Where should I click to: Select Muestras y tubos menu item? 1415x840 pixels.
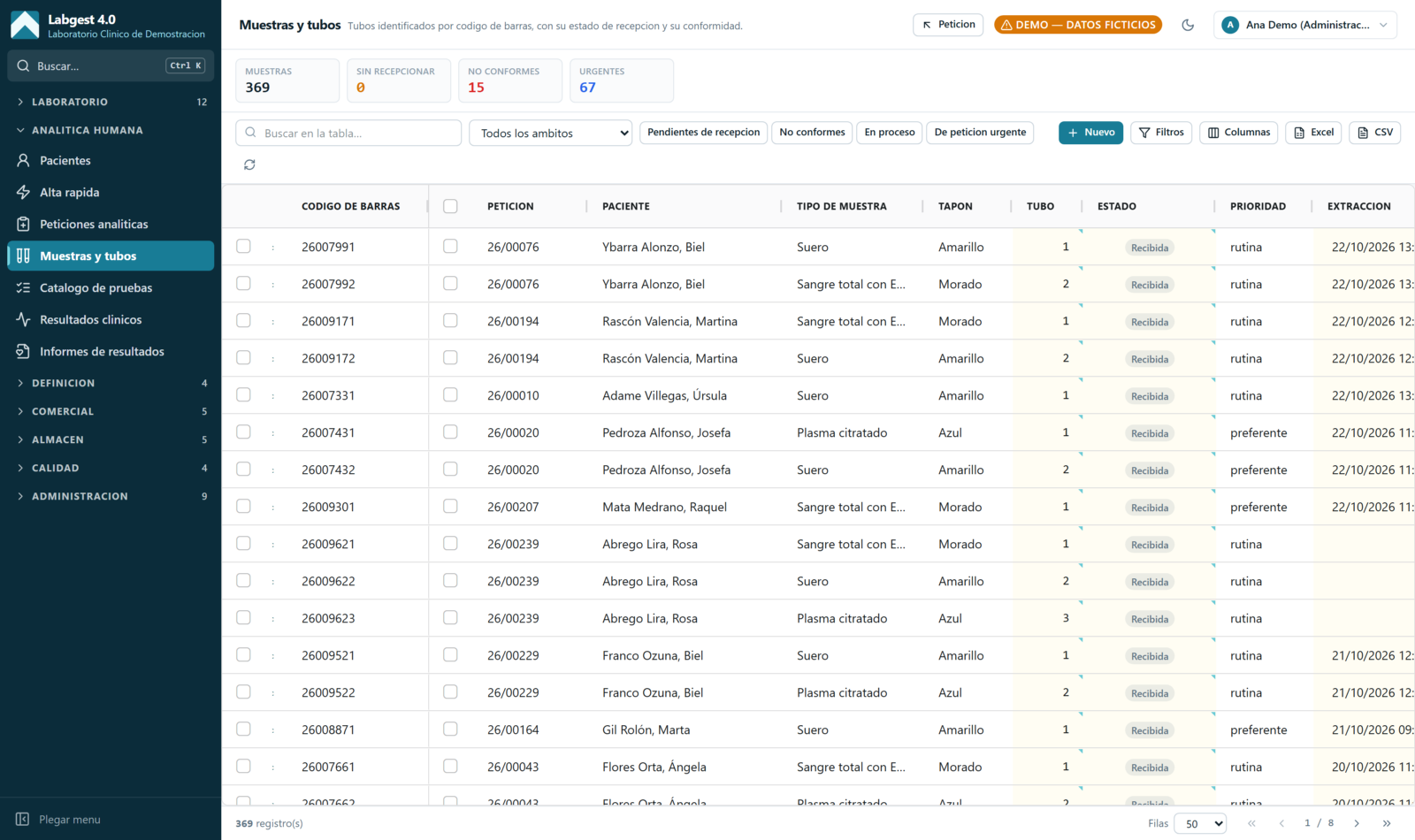[111, 256]
